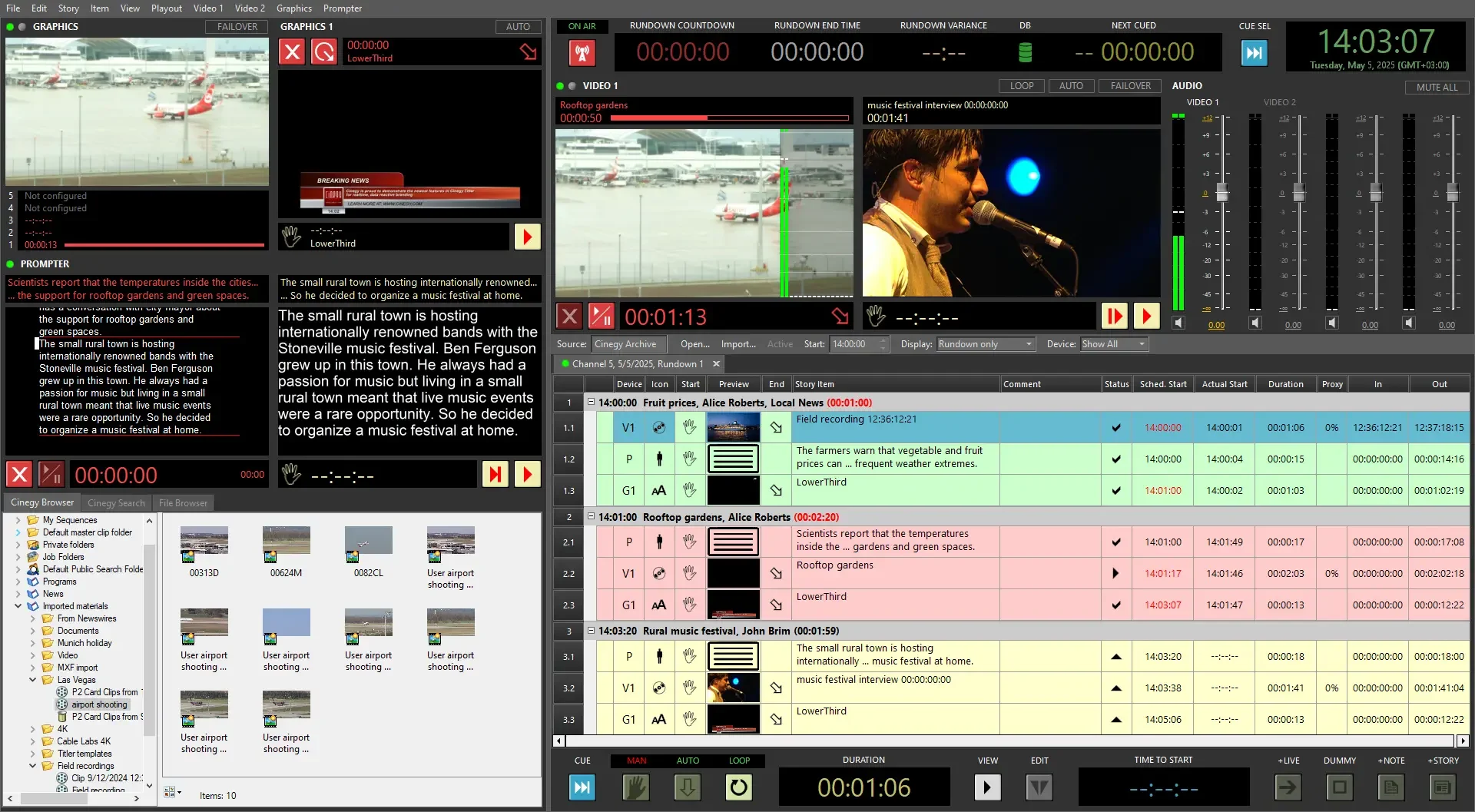Mute the first Video 1 audio channel speaker
Viewport: 1475px width, 812px height.
pyautogui.click(x=1178, y=323)
